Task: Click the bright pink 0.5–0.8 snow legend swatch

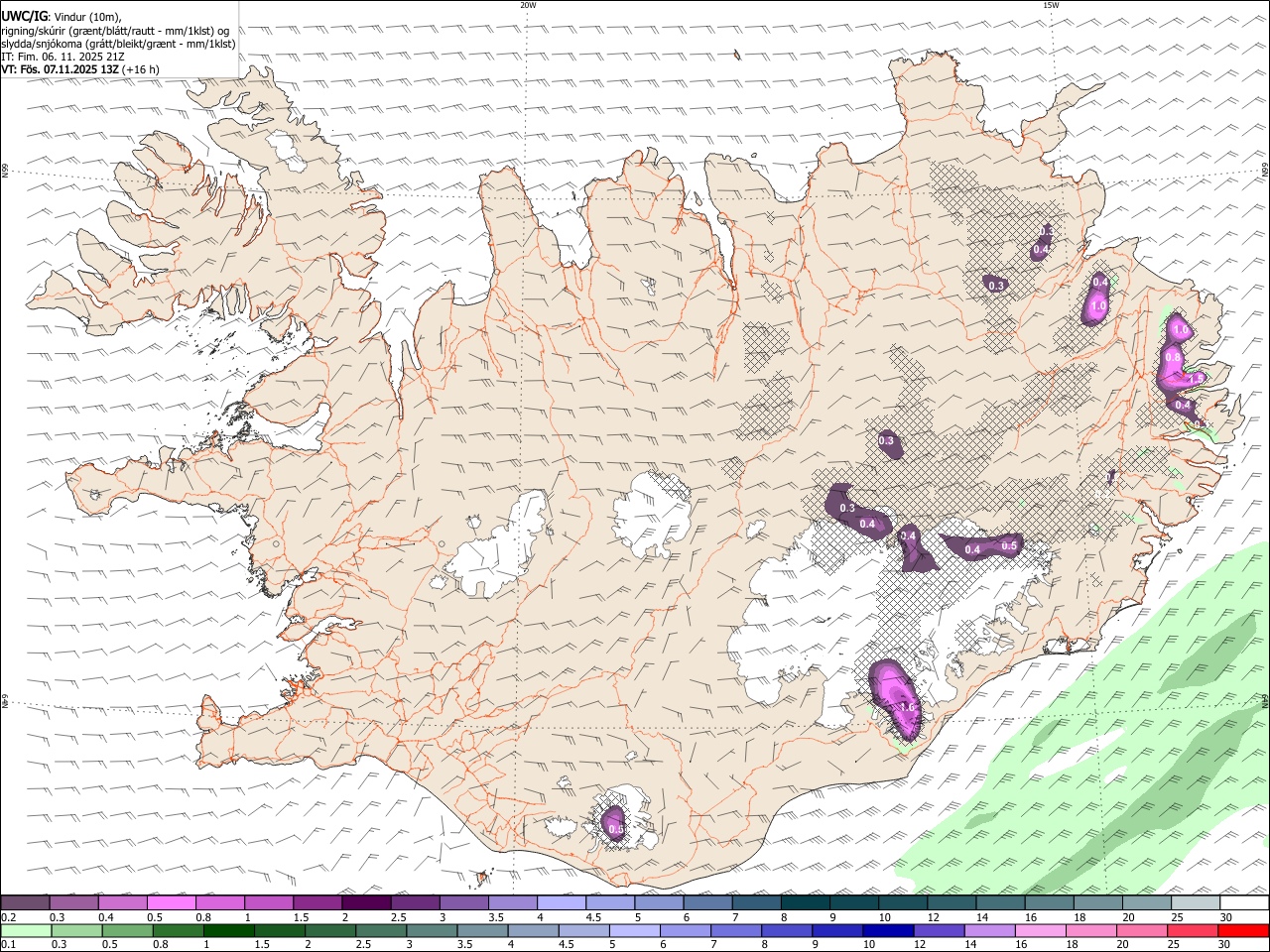Action: pos(171,902)
